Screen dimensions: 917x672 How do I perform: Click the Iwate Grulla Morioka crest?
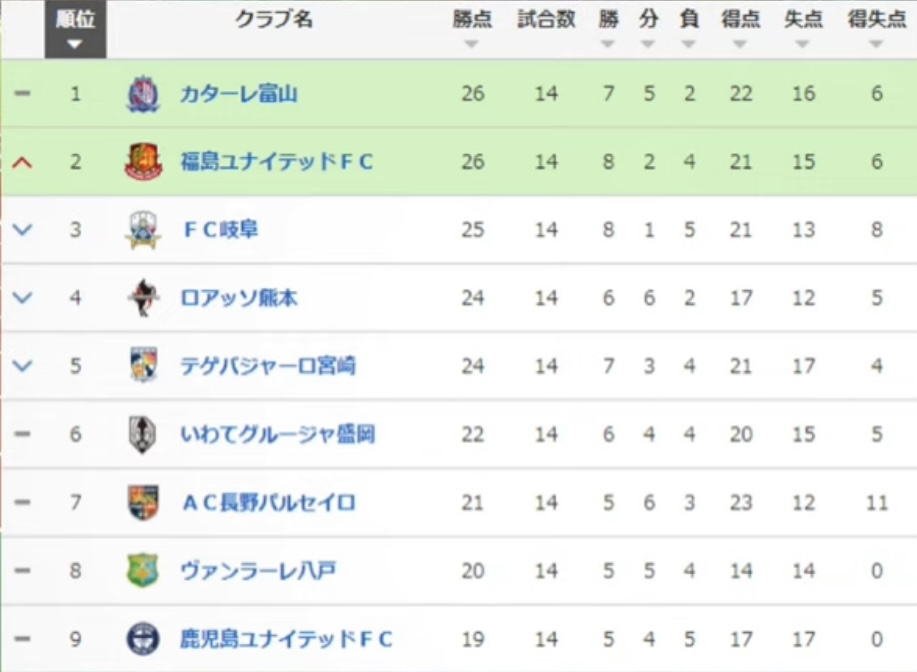click(142, 434)
